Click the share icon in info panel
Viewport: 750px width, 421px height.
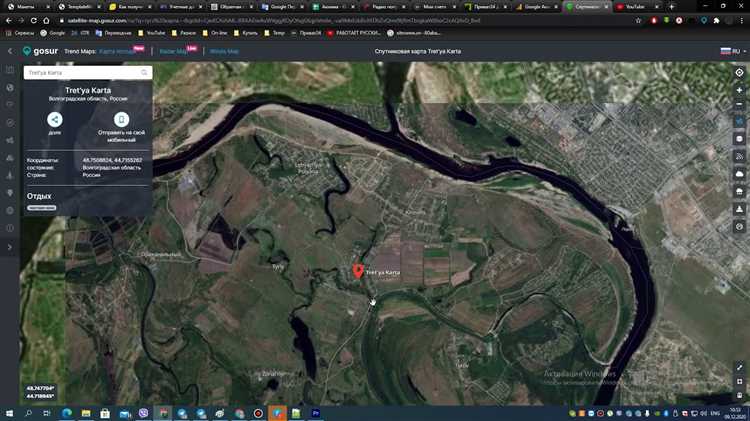pos(54,119)
